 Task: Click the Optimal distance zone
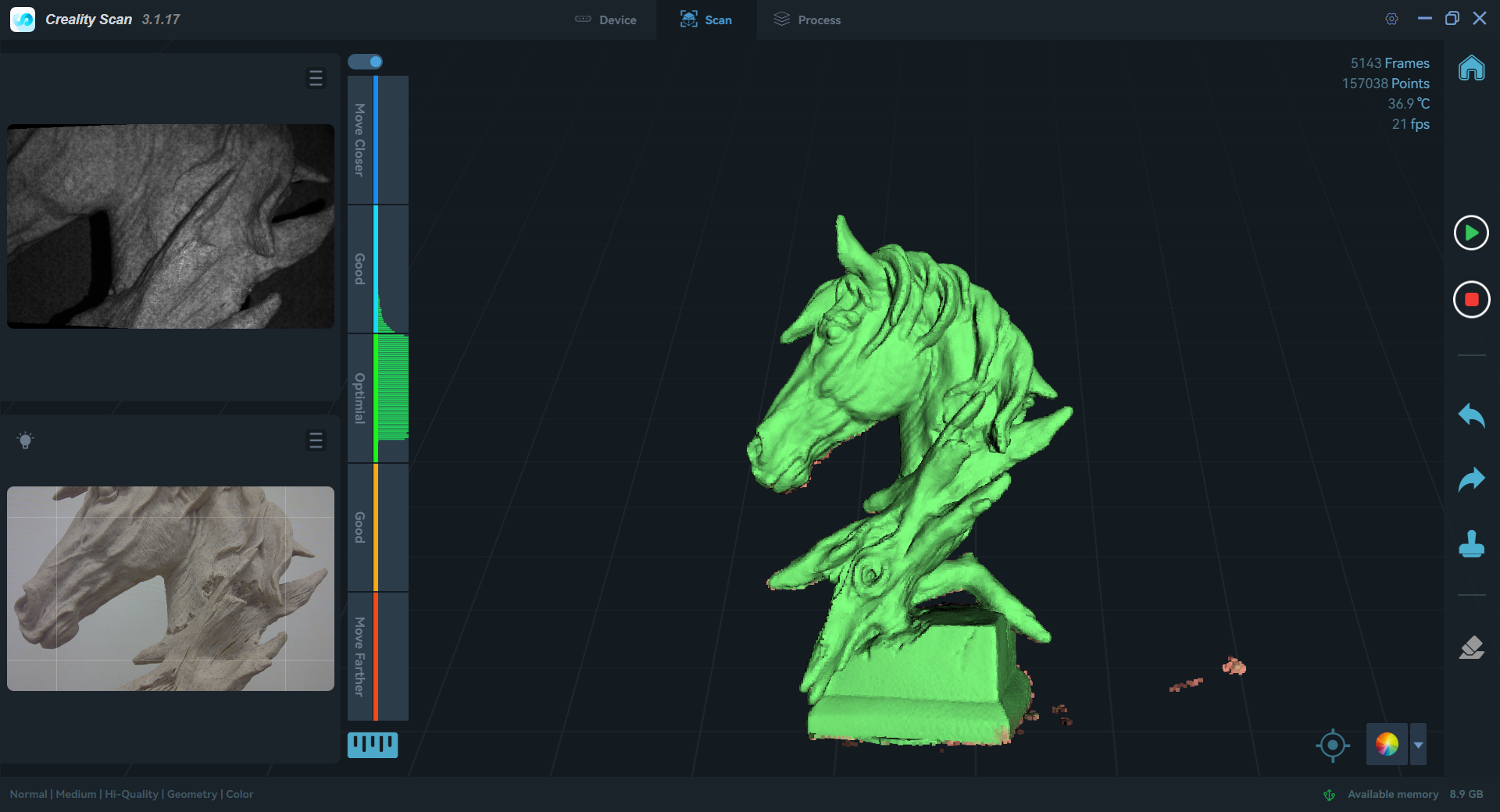[378, 398]
